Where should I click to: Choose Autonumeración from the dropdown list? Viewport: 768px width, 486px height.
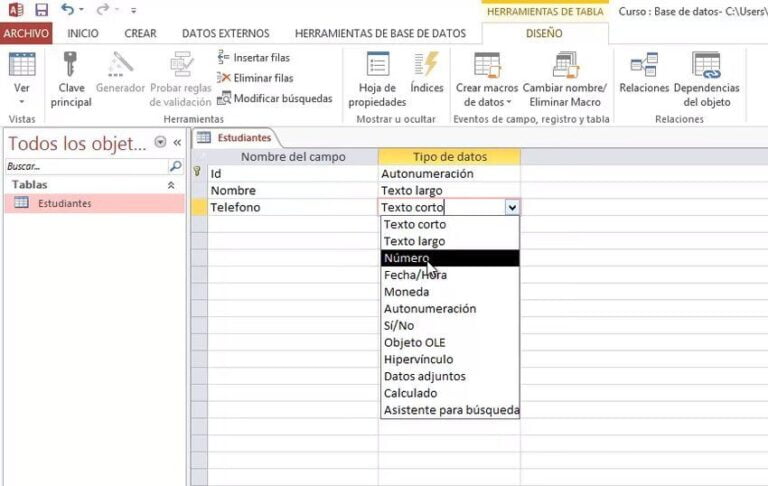pyautogui.click(x=450, y=309)
